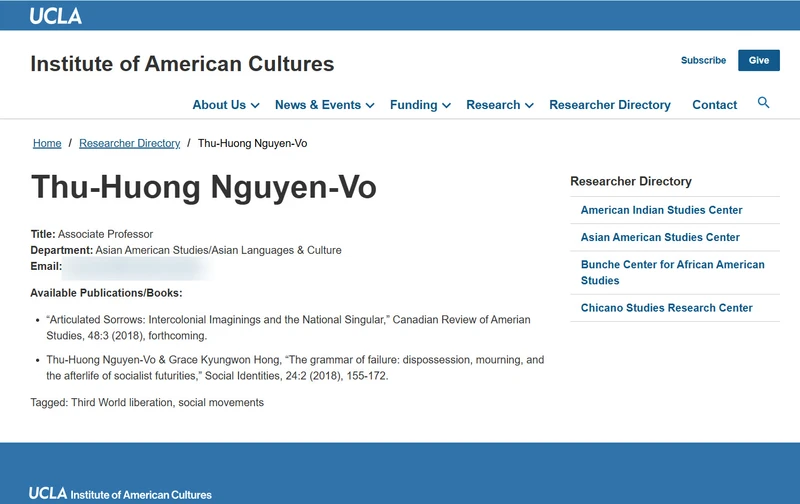Click the Thu-Huong Nguyen-Vo breadcrumb text

[x=253, y=143]
